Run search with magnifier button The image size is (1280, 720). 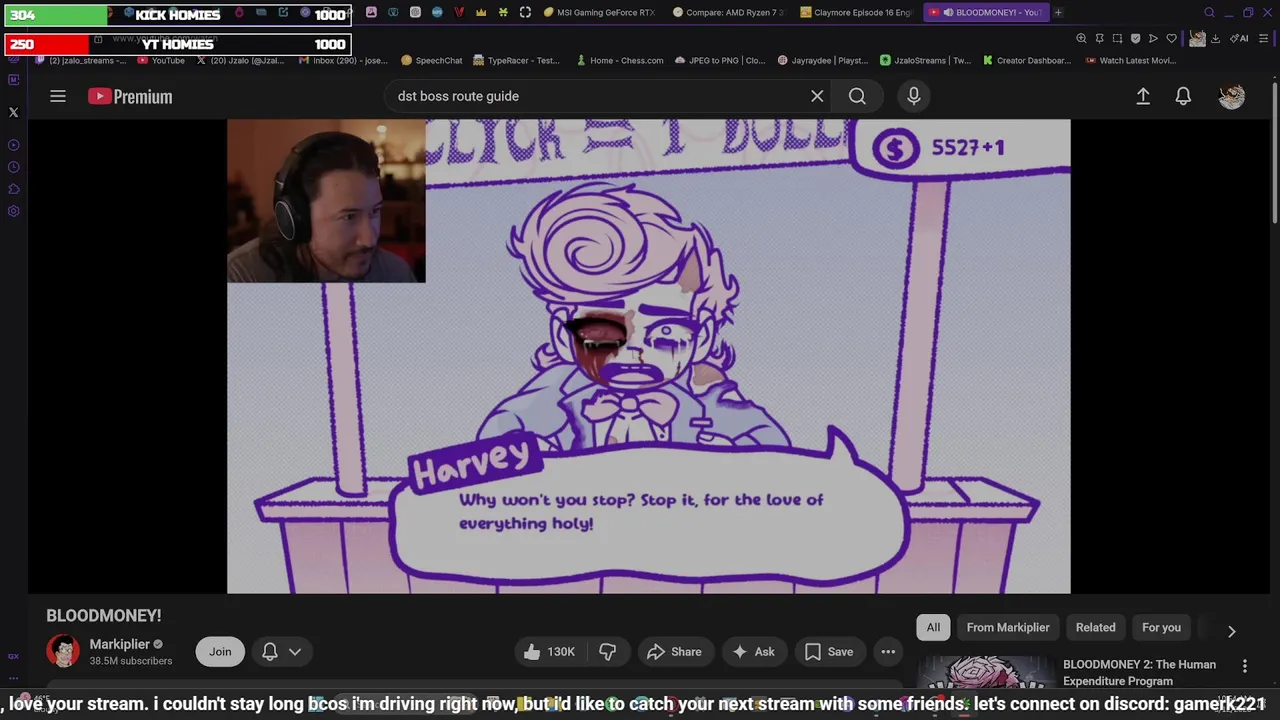click(x=857, y=96)
